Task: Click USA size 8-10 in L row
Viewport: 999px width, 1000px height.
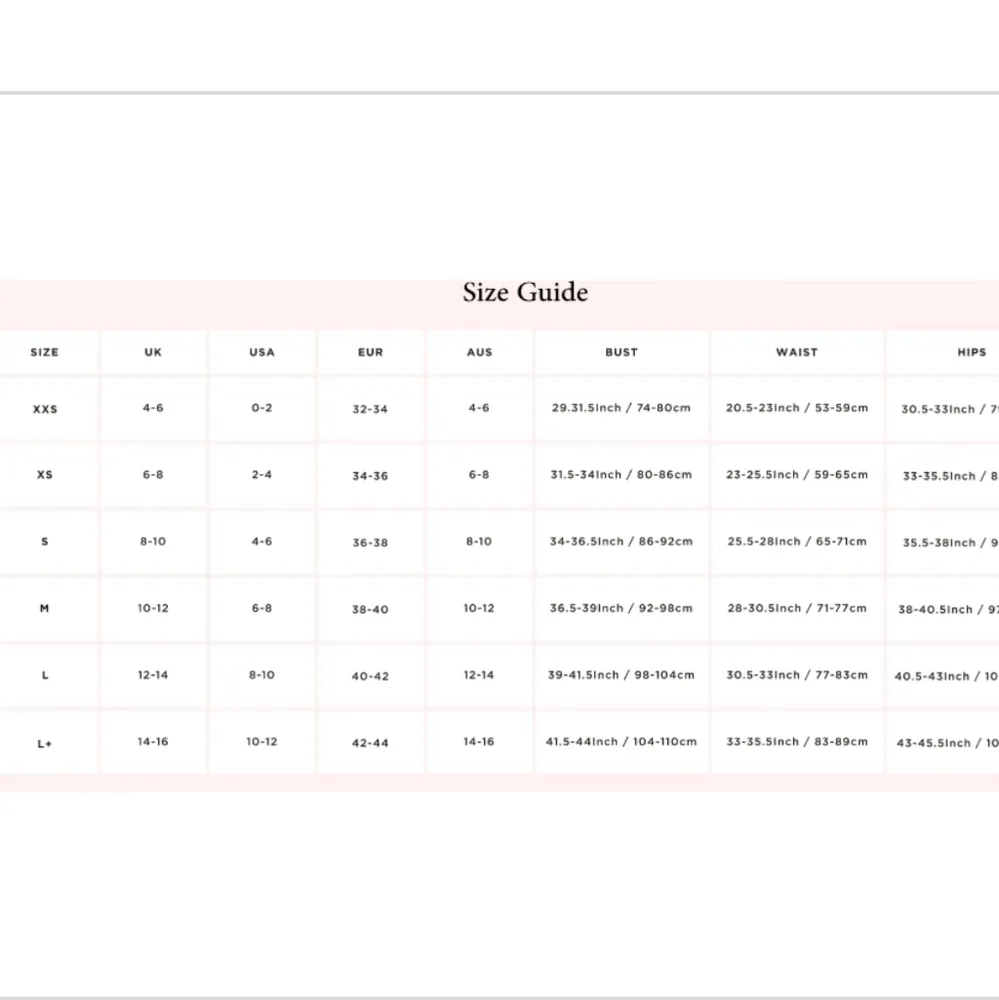Action: tap(262, 675)
